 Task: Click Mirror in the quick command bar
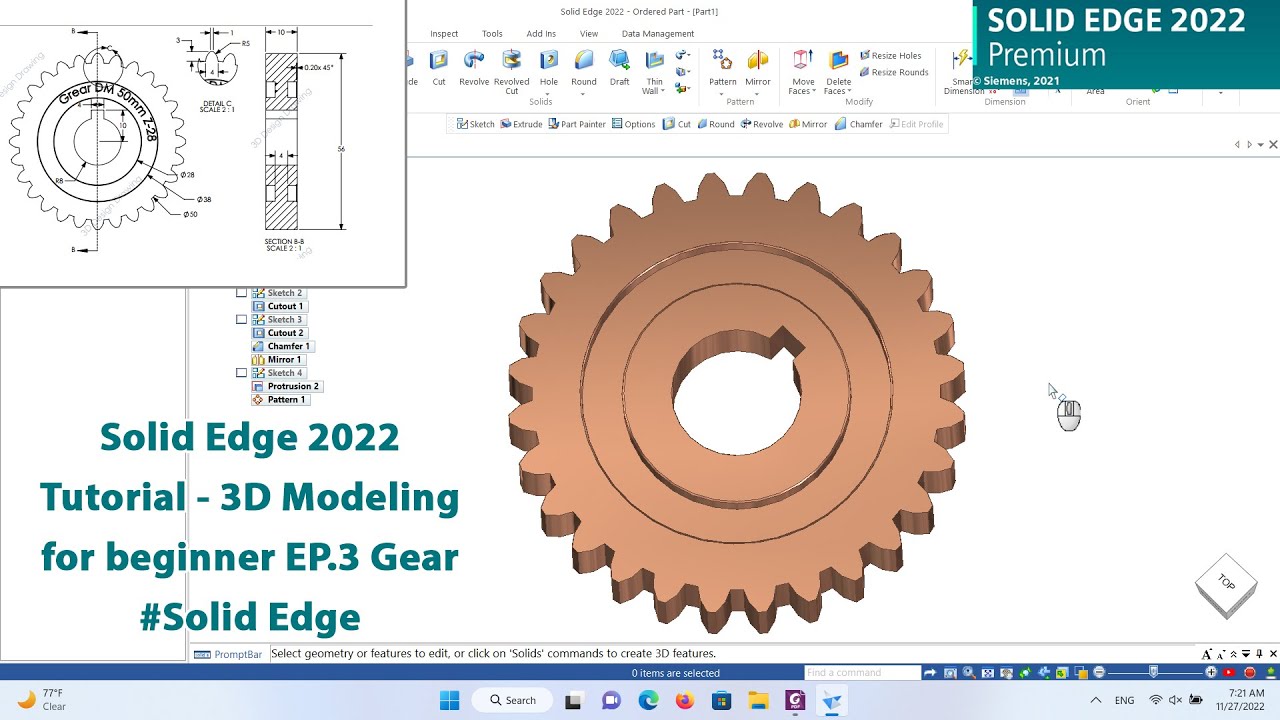(808, 124)
